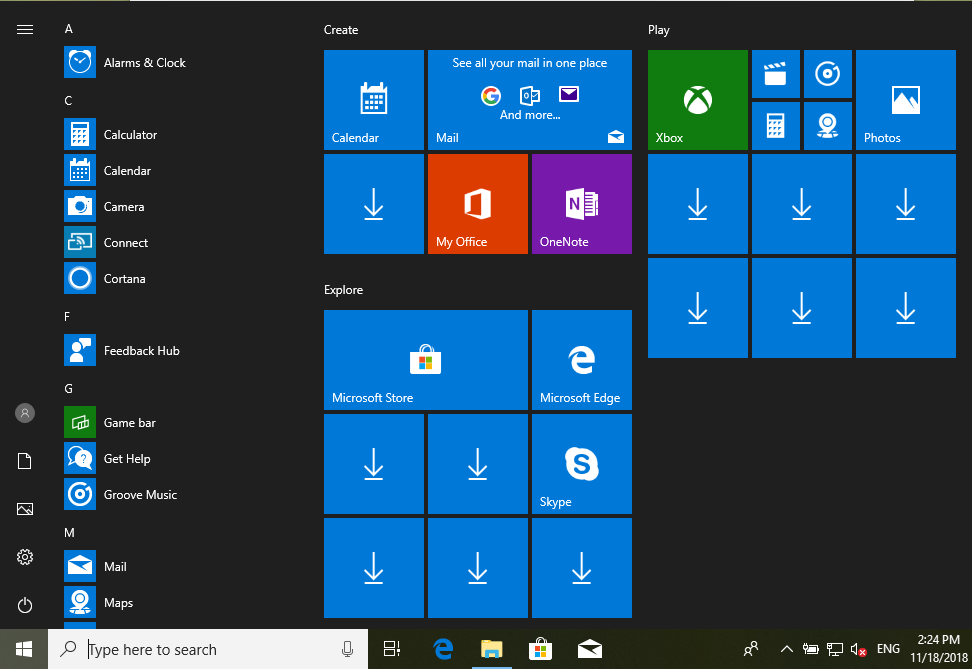Screen dimensions: 972x669
Task: Click the letter F group header
Action: pyautogui.click(x=68, y=317)
